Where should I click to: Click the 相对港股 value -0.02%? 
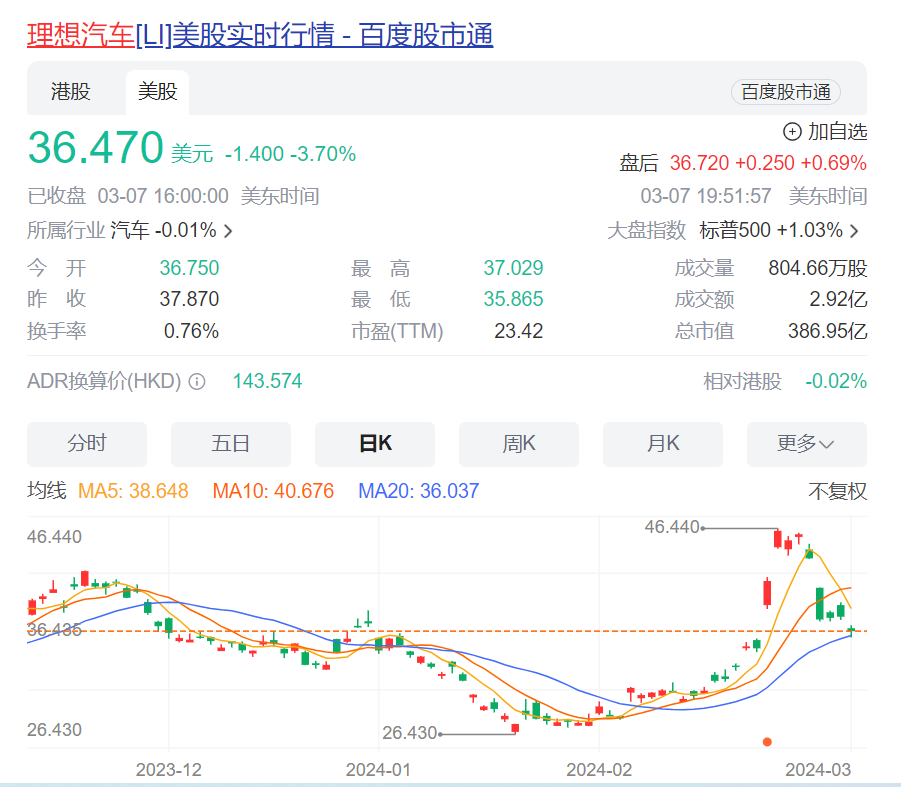click(x=836, y=381)
